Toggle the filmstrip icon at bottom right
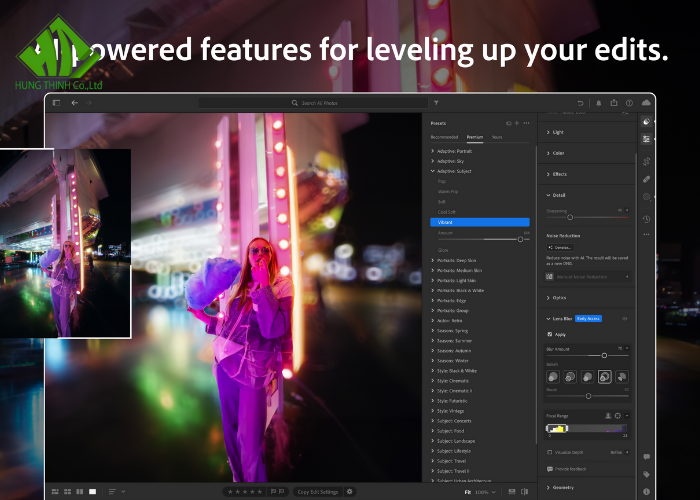This screenshot has height=500, width=700. click(512, 492)
